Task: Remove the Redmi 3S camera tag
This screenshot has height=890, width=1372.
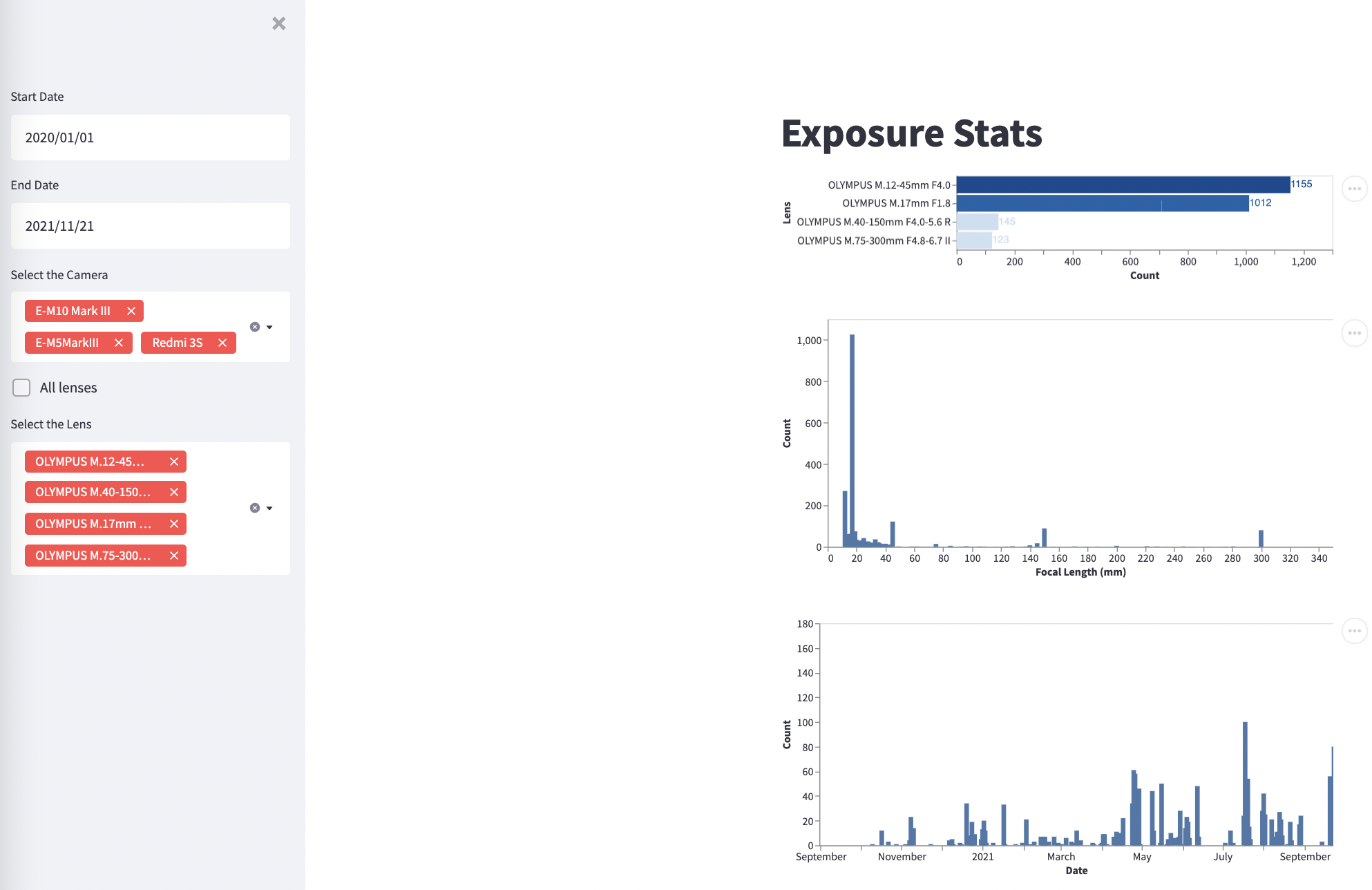Action: pos(222,343)
